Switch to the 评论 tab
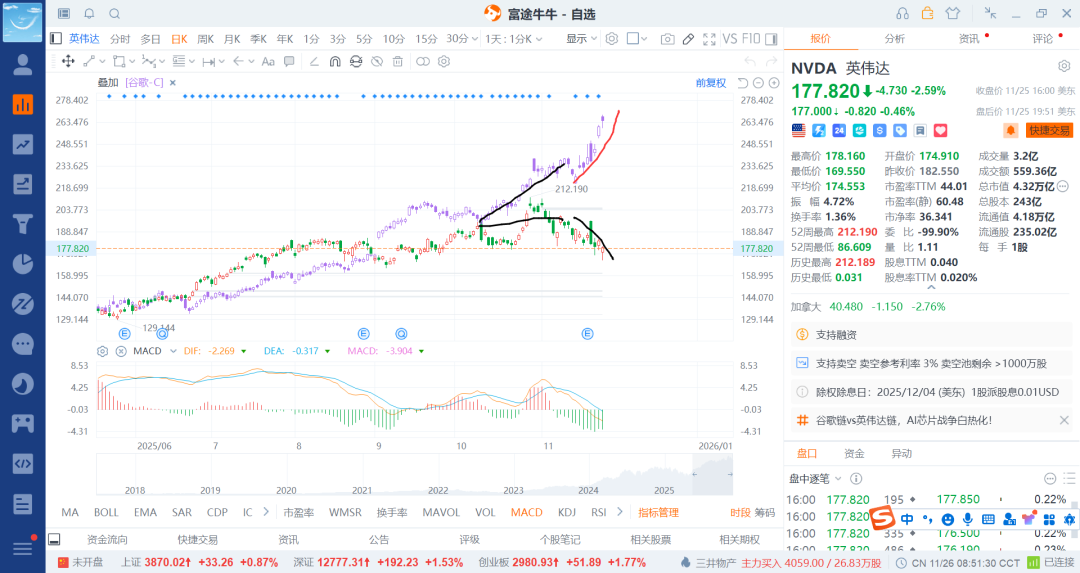Image resolution: width=1080 pixels, height=573 pixels. [1043, 39]
